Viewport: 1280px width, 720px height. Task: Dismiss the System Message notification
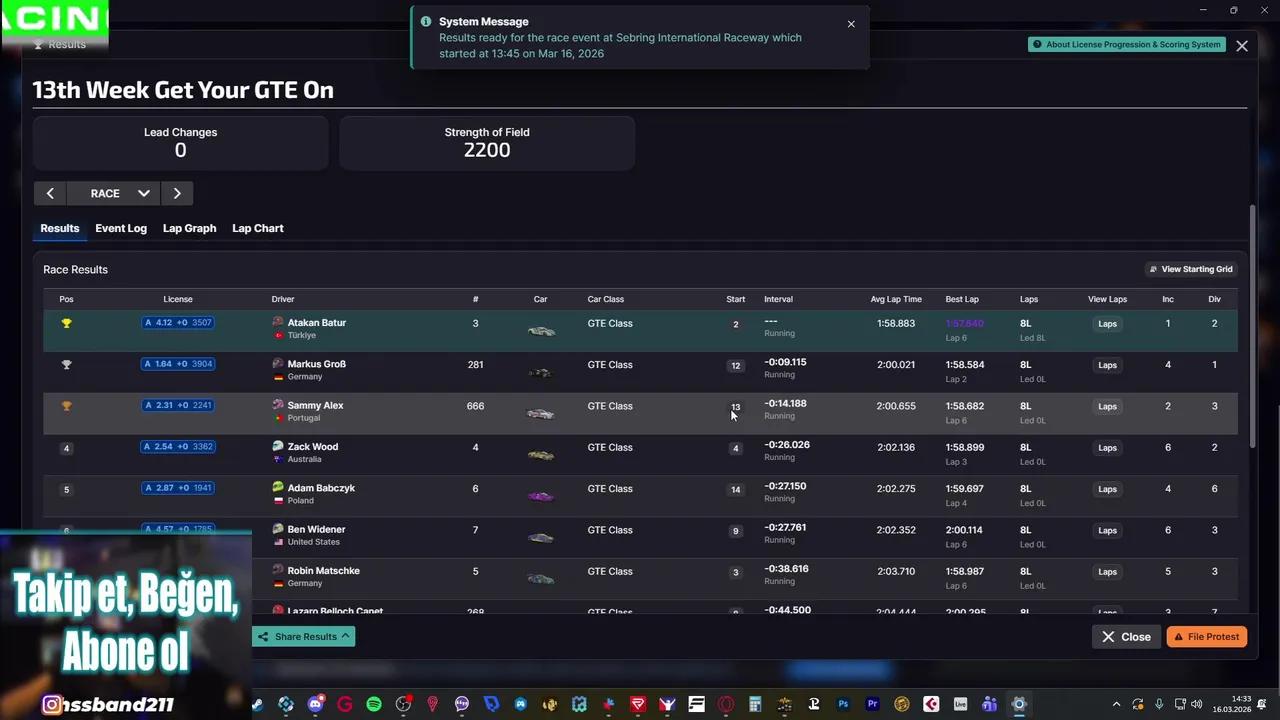(x=851, y=24)
